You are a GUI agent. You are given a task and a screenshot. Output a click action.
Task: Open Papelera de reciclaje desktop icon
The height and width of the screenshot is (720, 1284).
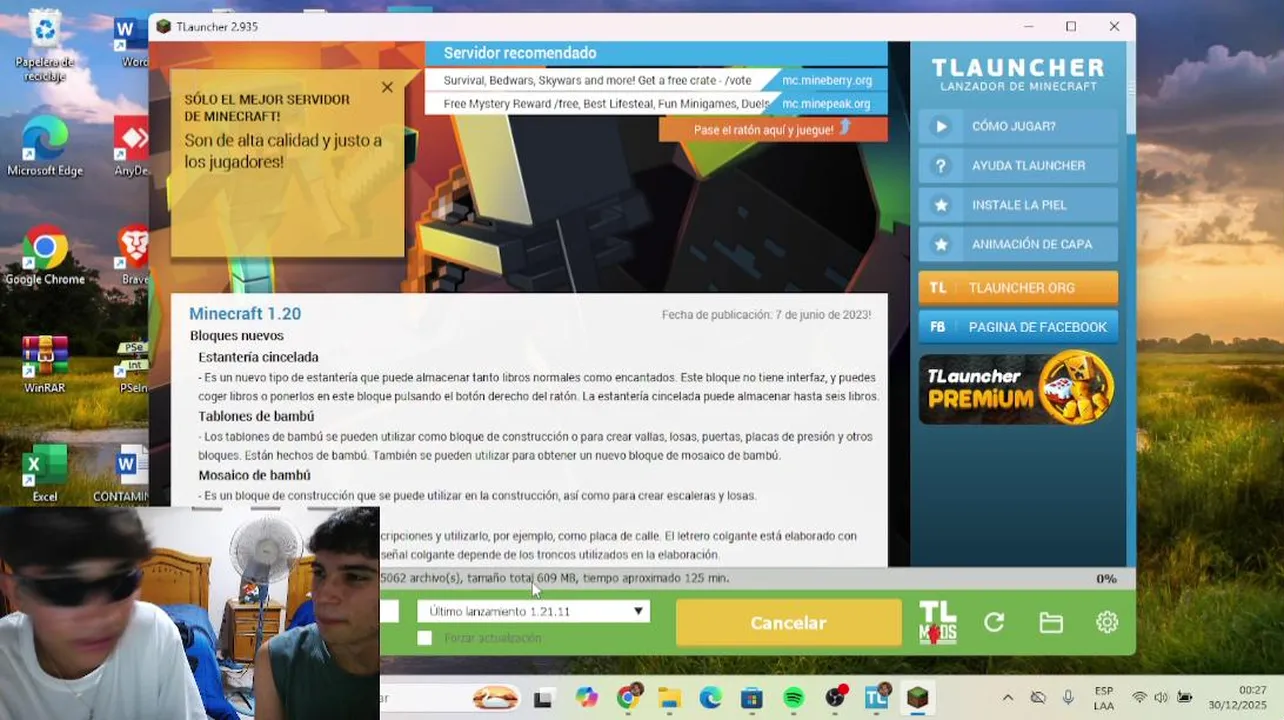coord(45,47)
